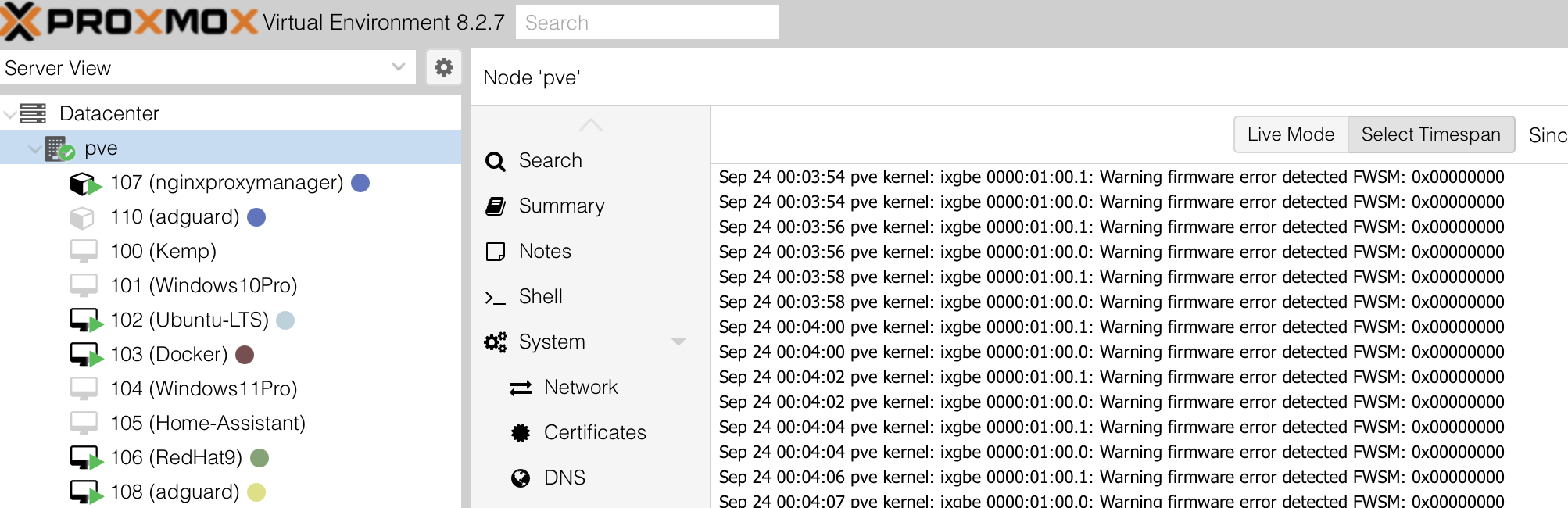This screenshot has height=508, width=1568.
Task: Click the Datacenter server icon
Action: coord(33,113)
